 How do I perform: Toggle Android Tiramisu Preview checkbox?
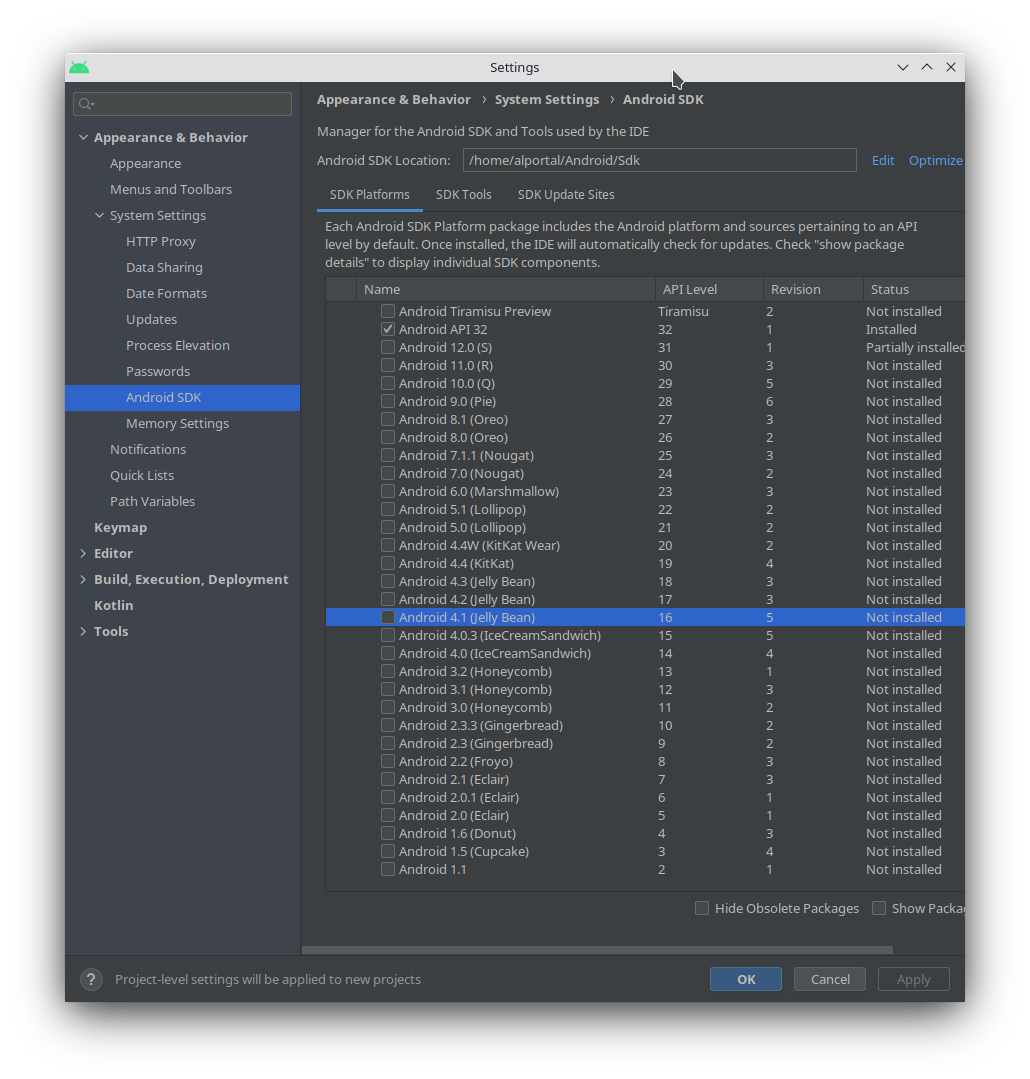pos(388,311)
